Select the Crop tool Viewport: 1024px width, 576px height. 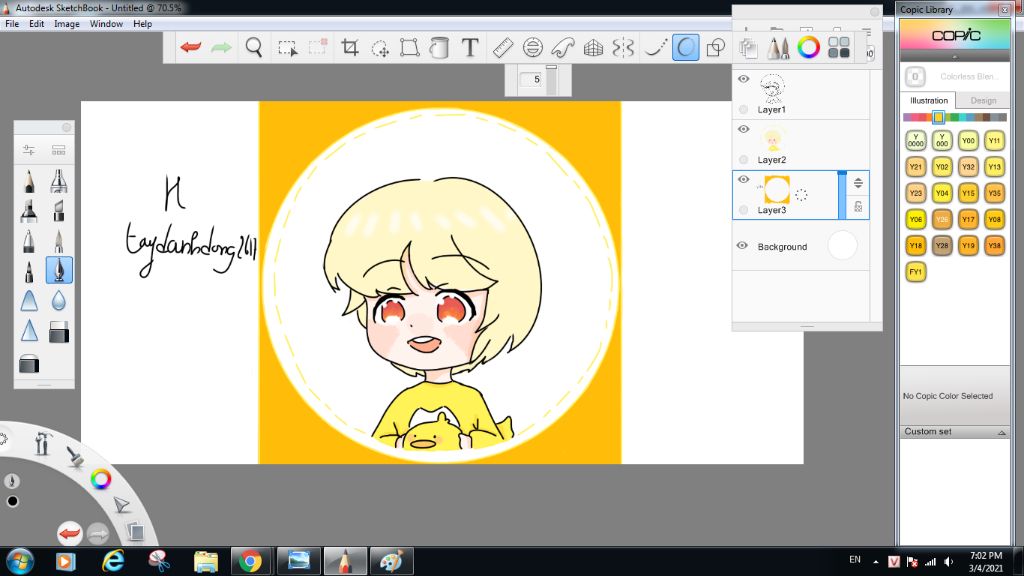pos(350,47)
